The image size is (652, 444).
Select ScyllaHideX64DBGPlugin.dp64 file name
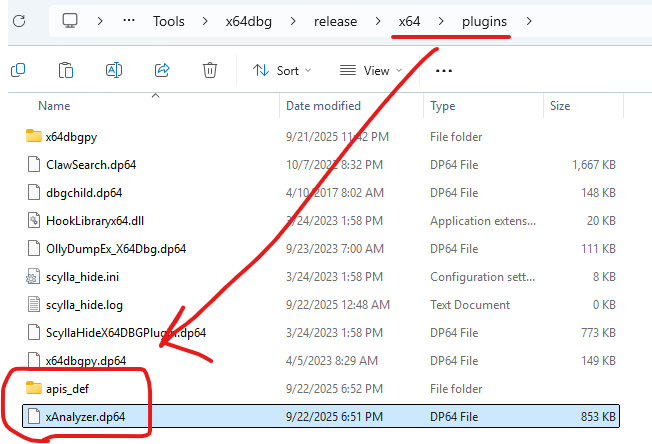coord(126,333)
